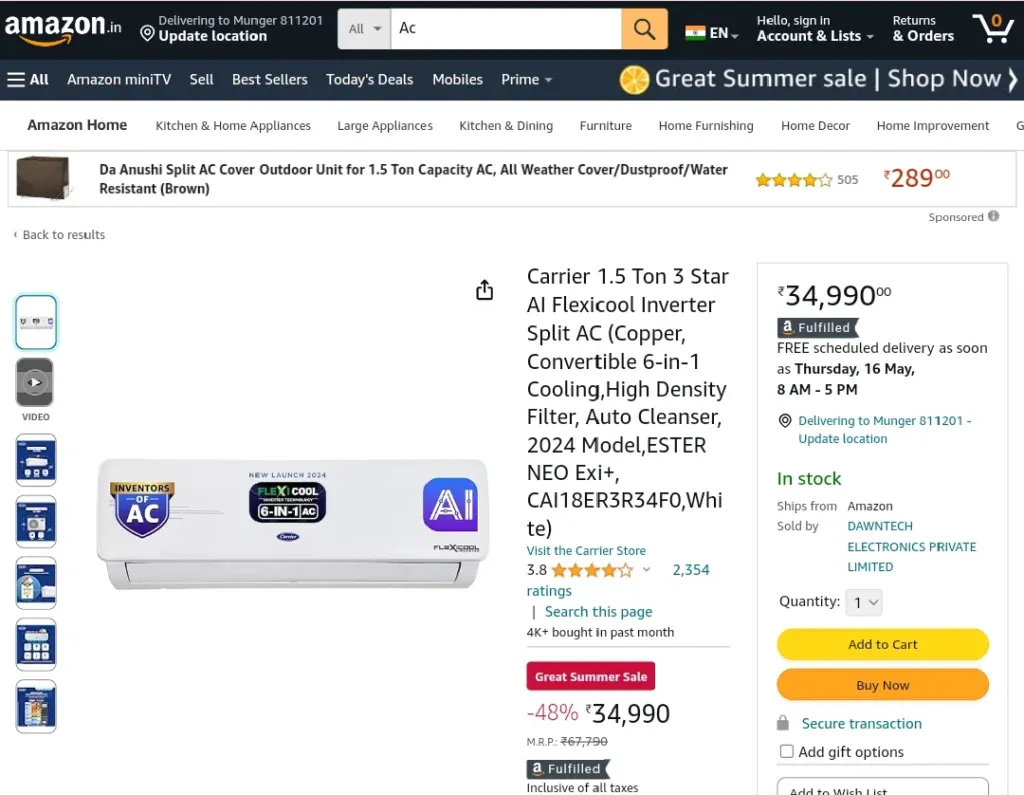
Task: Open Today's Deals in nav bar
Action: (370, 80)
